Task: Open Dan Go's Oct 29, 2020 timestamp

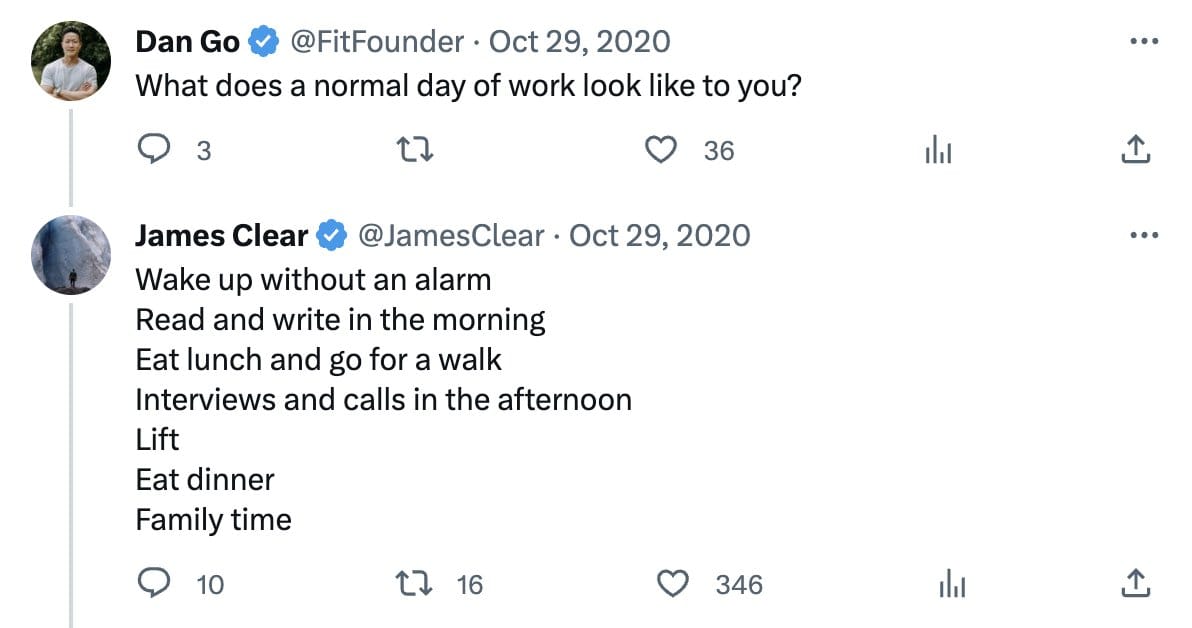Action: 579,42
